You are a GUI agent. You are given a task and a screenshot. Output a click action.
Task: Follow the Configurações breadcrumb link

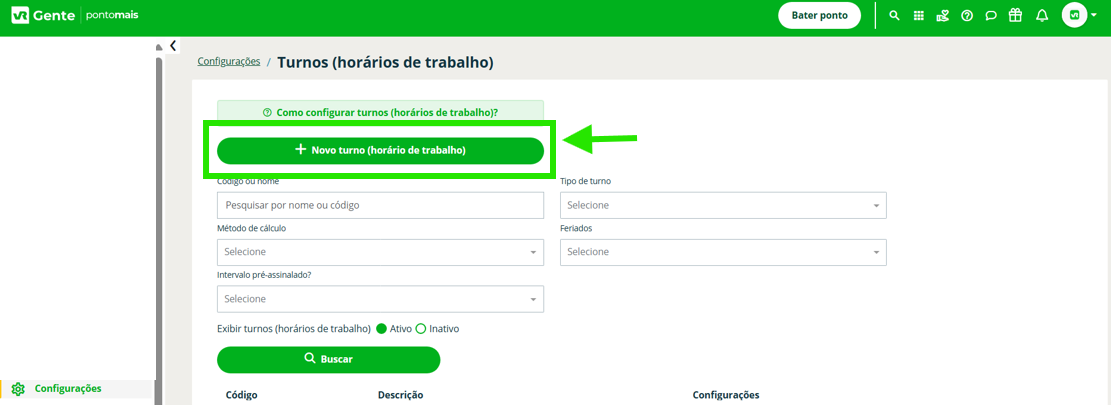(x=229, y=62)
